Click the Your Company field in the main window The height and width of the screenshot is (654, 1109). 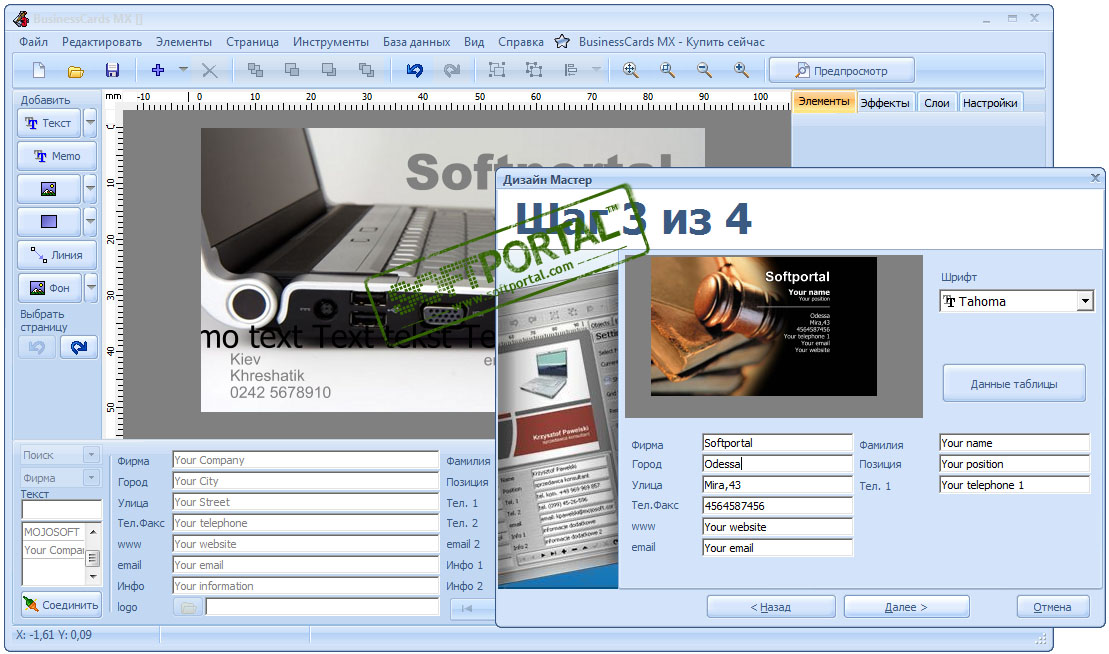pyautogui.click(x=306, y=460)
